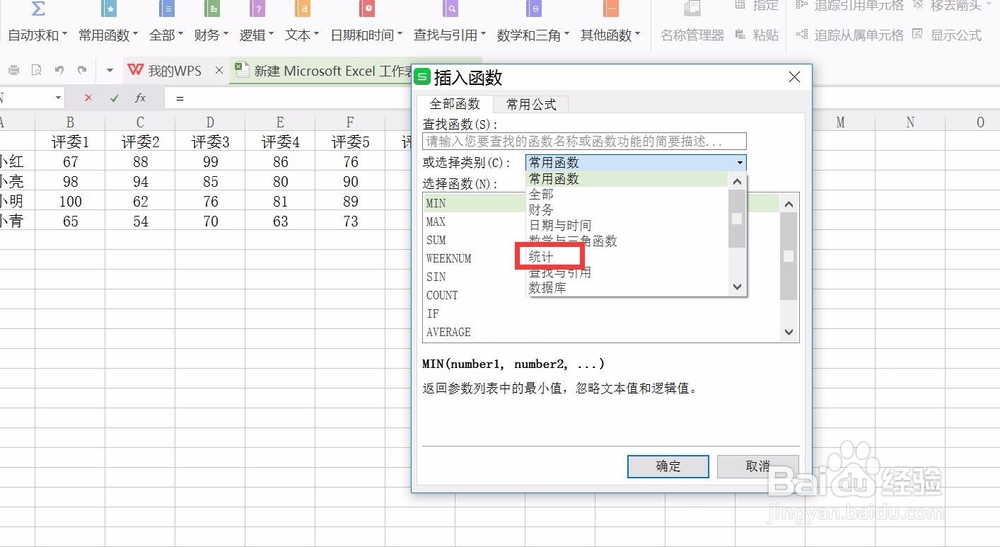Toggle 显示公式 show formulas
This screenshot has width=1000, height=547.
(947, 35)
